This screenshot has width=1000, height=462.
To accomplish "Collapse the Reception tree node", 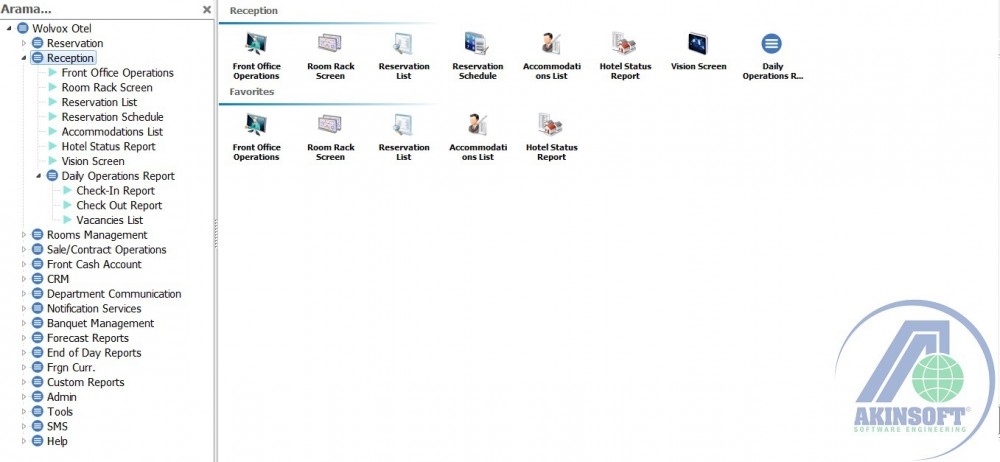I will [x=24, y=58].
